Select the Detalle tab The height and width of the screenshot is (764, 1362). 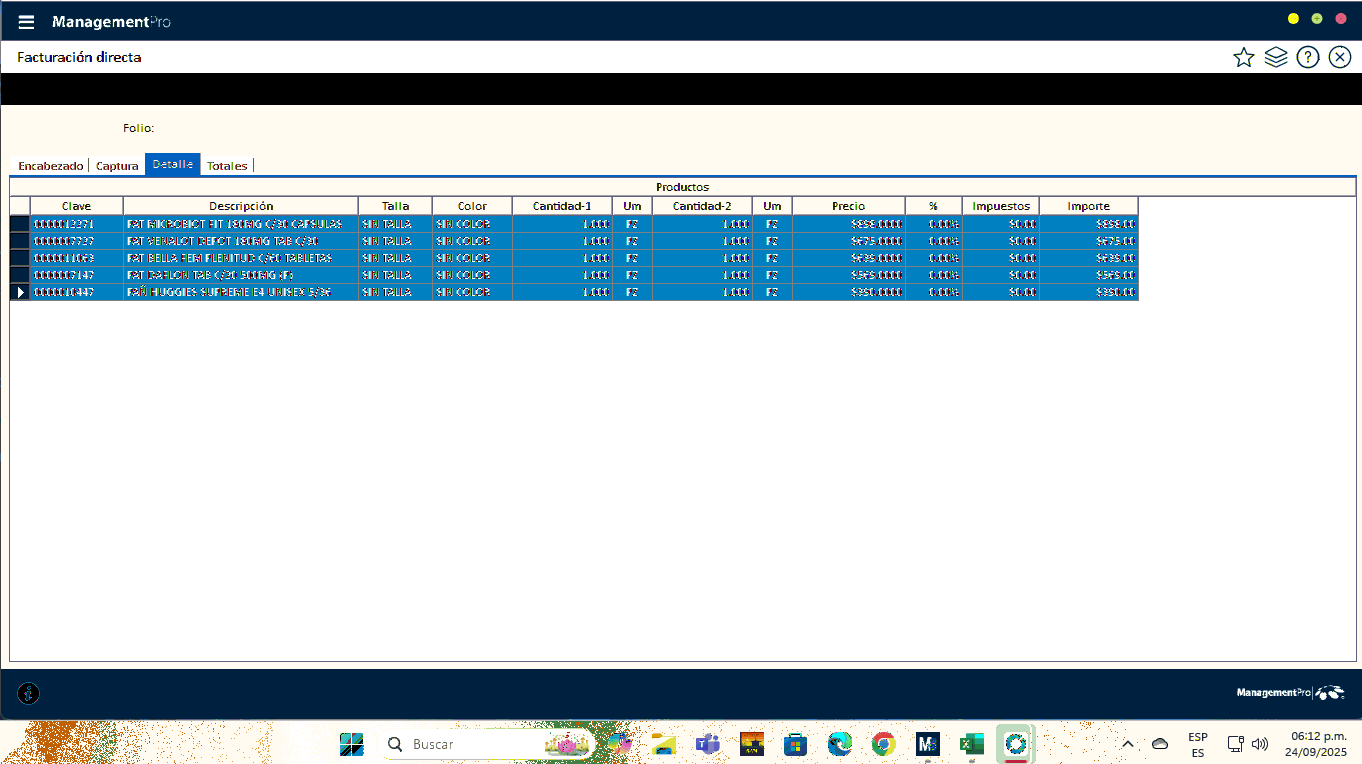pos(173,164)
